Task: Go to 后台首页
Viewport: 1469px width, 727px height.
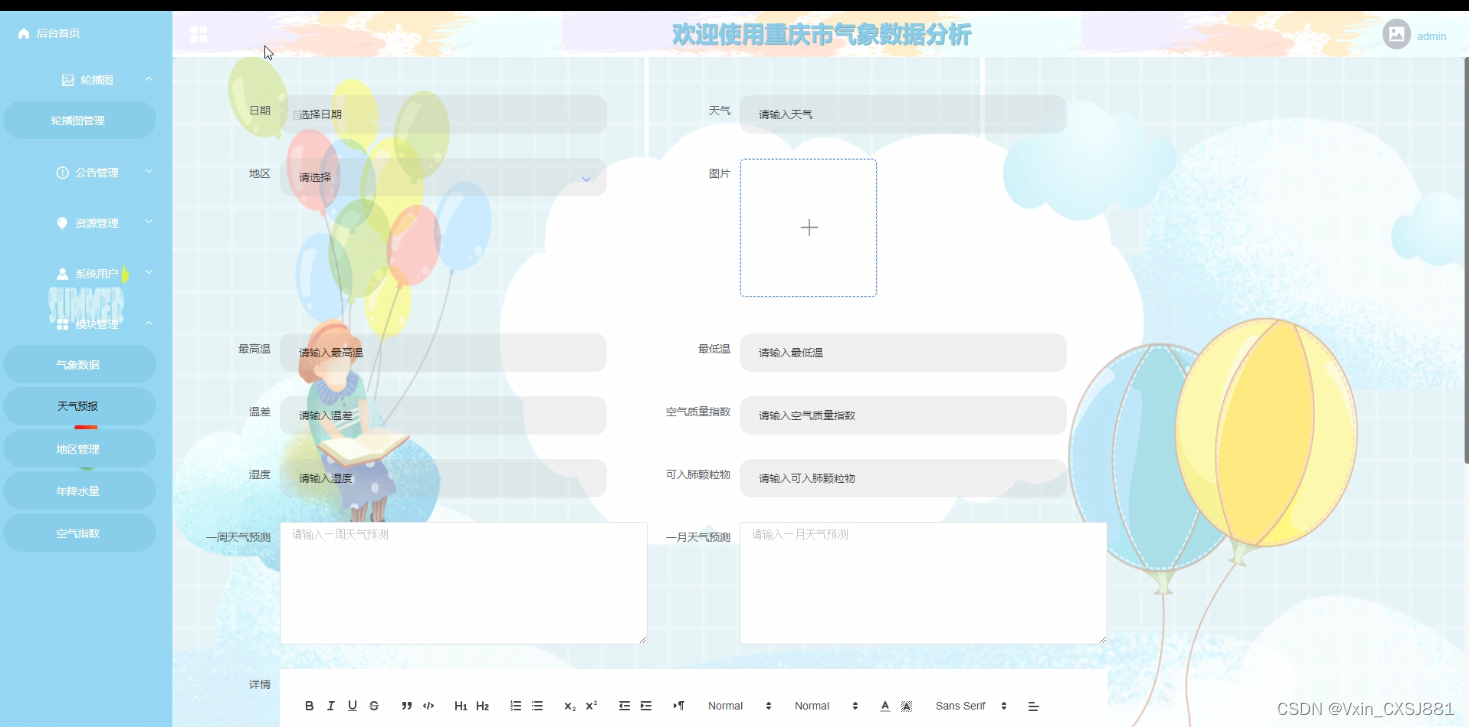Action: click(57, 34)
